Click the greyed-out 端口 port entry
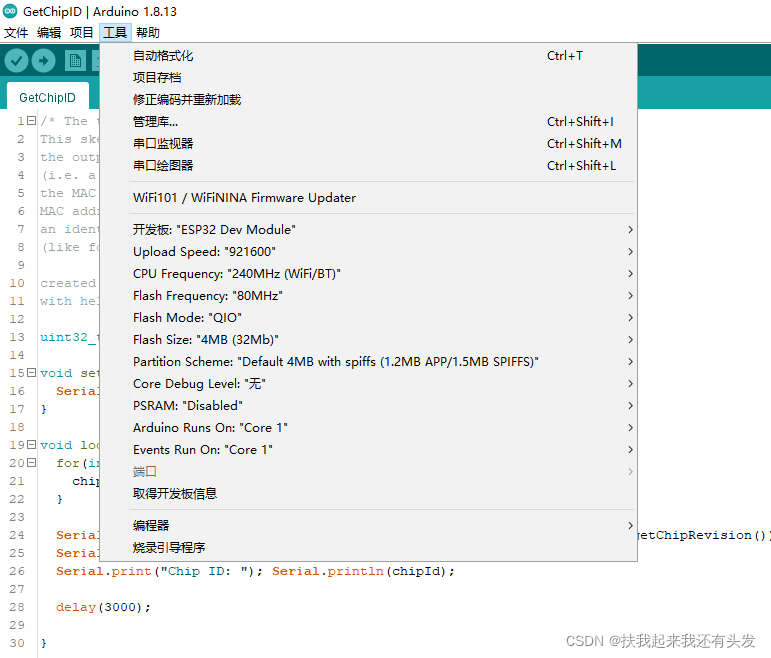Screen dimensions: 771x658 click(369, 472)
